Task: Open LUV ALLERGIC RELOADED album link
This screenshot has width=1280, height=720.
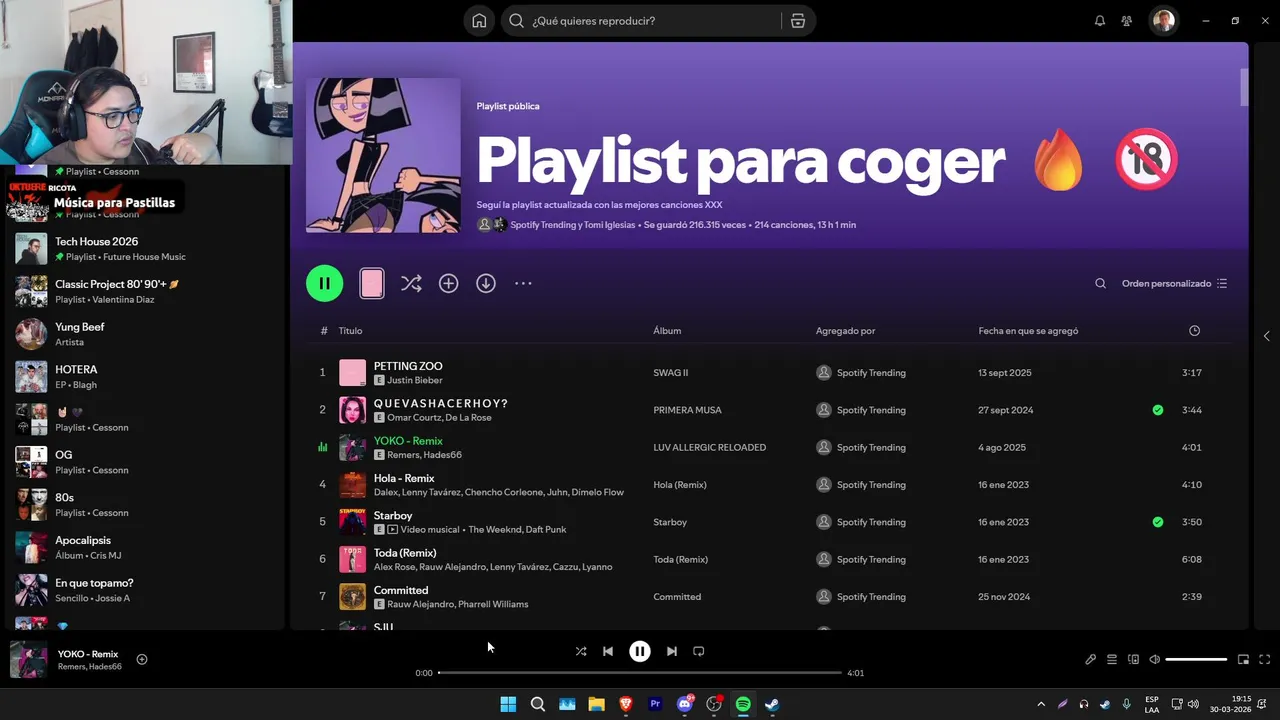Action: click(709, 447)
